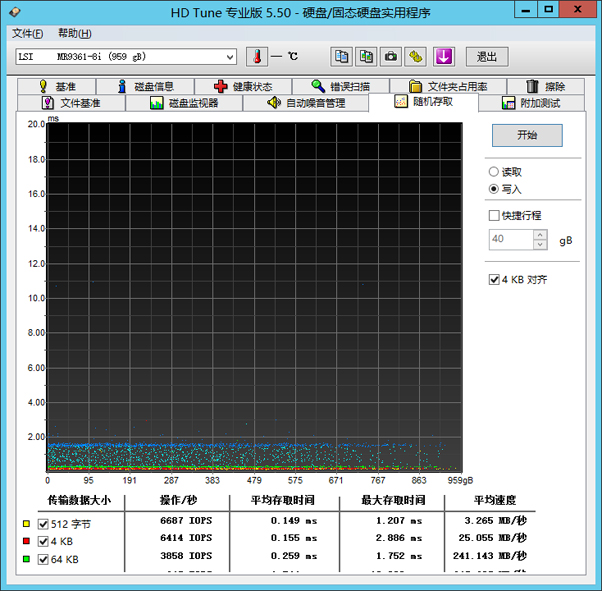Open 自动噪音管理 noise management tab
602x591 pixels.
pyautogui.click(x=306, y=103)
